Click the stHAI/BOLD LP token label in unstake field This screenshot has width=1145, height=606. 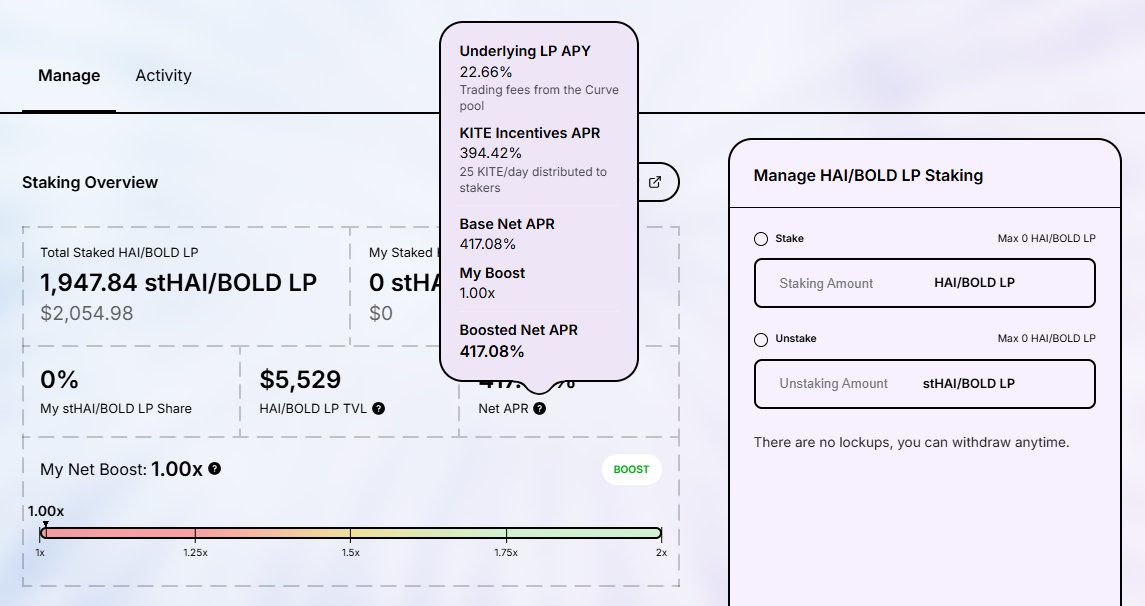(968, 384)
